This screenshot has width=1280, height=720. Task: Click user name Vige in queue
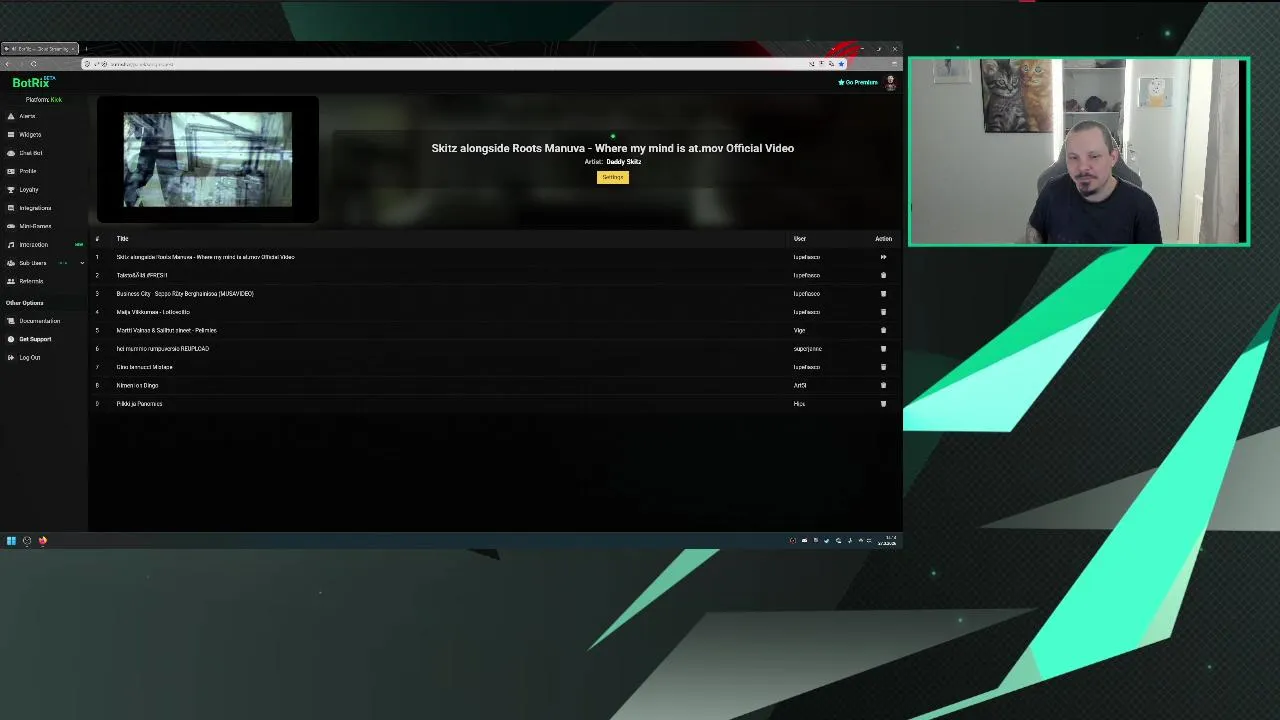pos(799,330)
